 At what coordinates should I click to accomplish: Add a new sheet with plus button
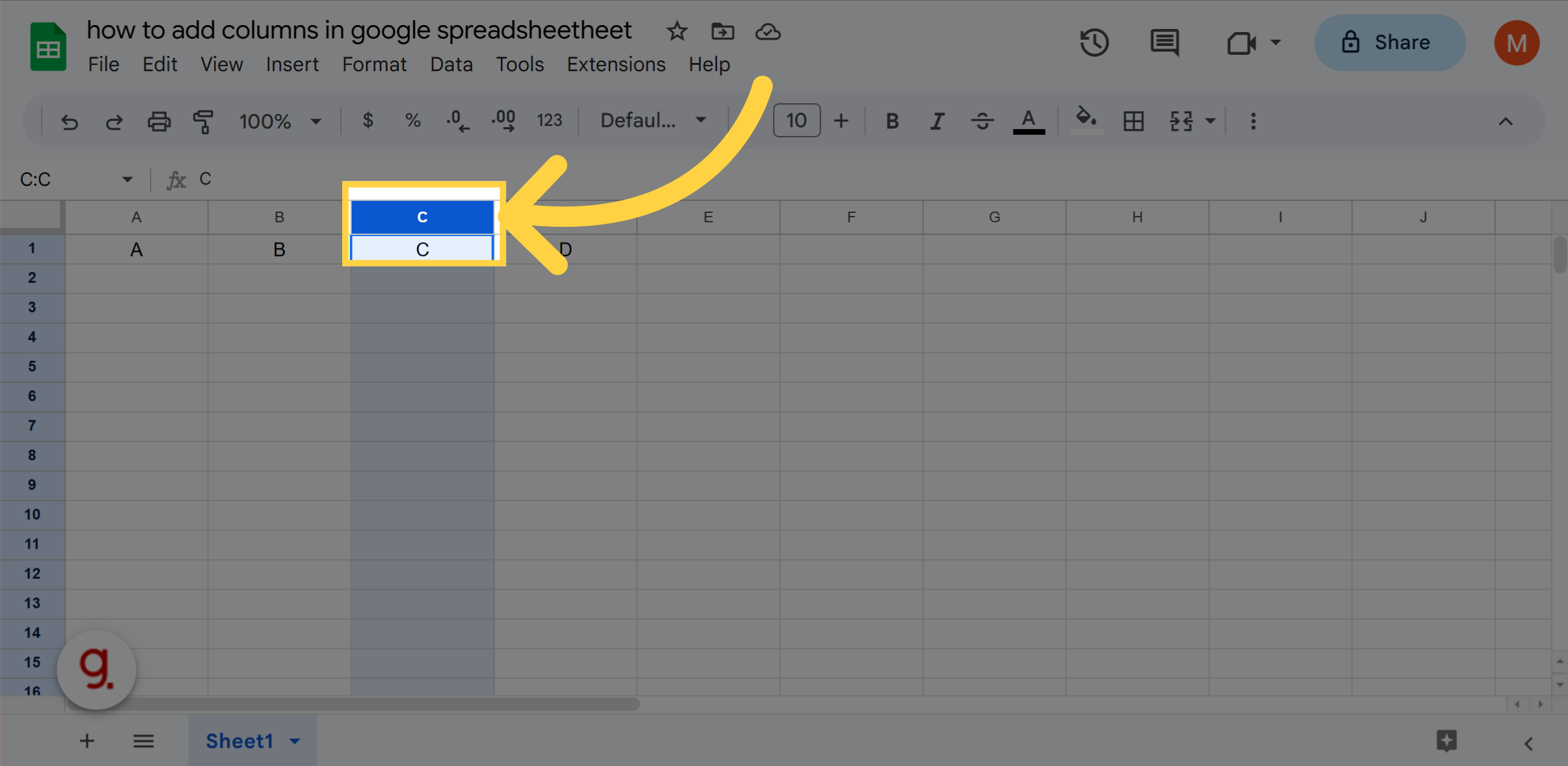[87, 741]
